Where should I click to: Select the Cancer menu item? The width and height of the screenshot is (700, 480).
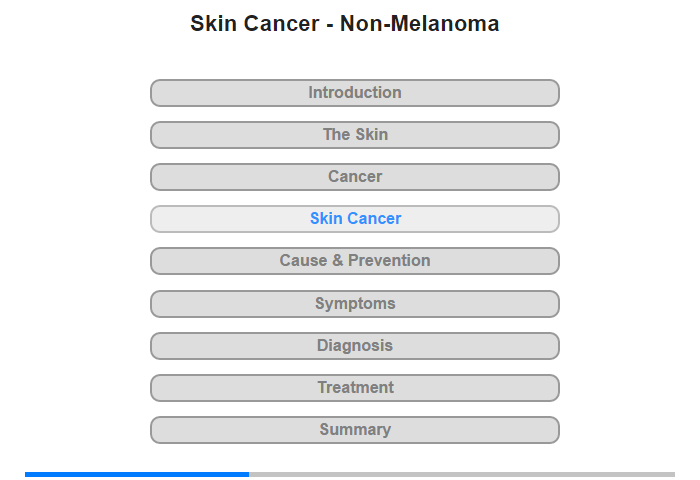[x=355, y=177]
